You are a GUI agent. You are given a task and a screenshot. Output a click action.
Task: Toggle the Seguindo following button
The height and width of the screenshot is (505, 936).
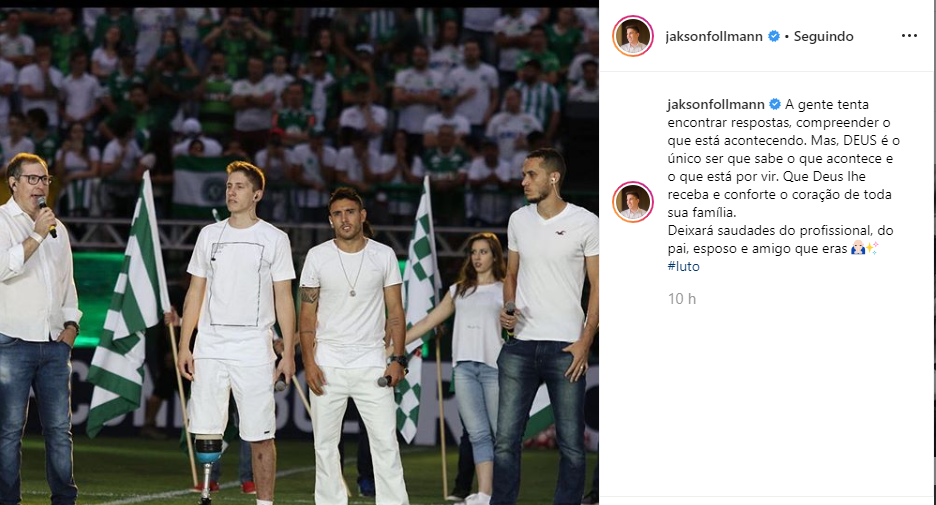[823, 36]
